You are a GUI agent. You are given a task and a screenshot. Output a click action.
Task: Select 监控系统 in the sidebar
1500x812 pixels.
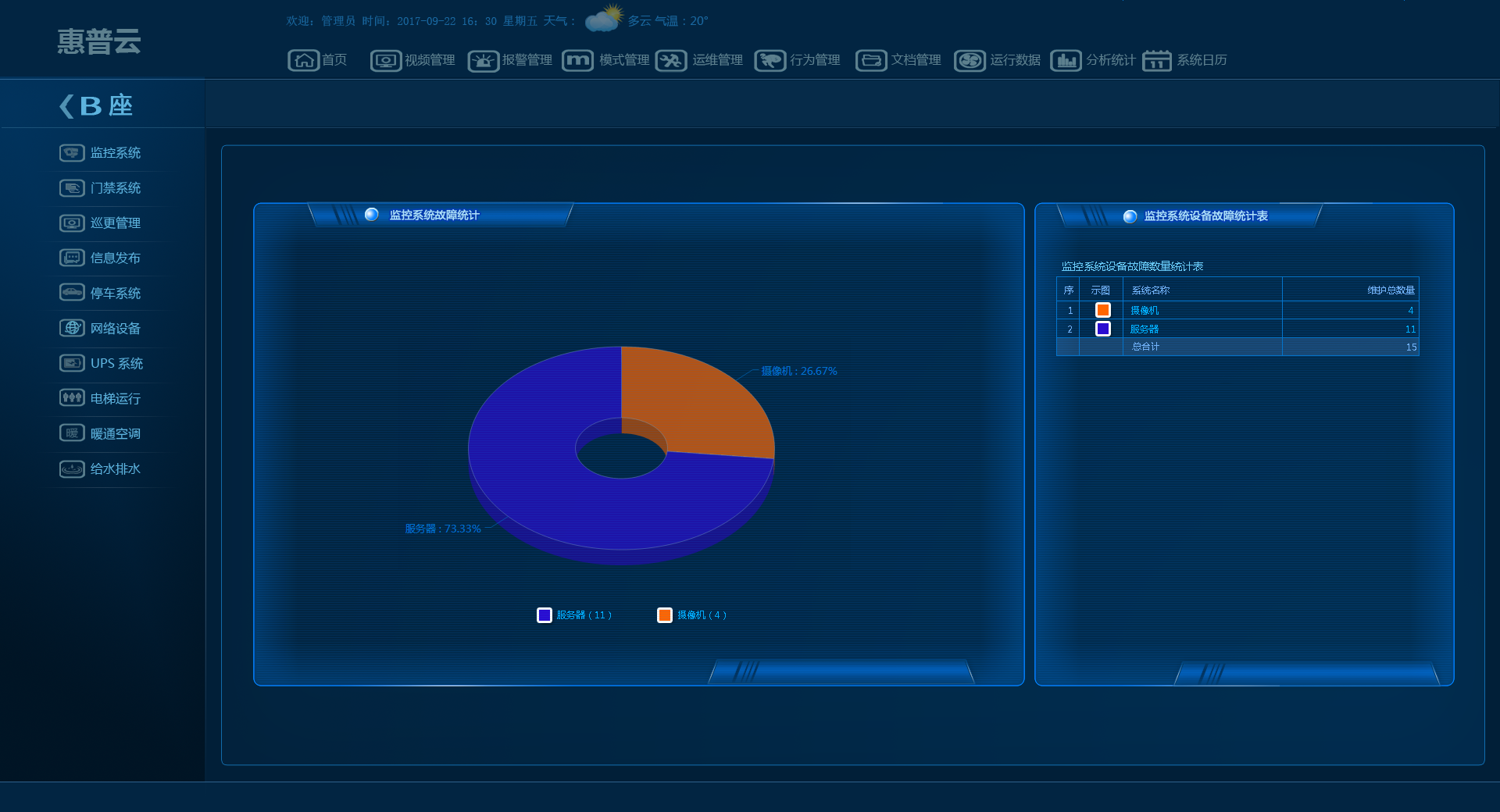pyautogui.click(x=116, y=153)
